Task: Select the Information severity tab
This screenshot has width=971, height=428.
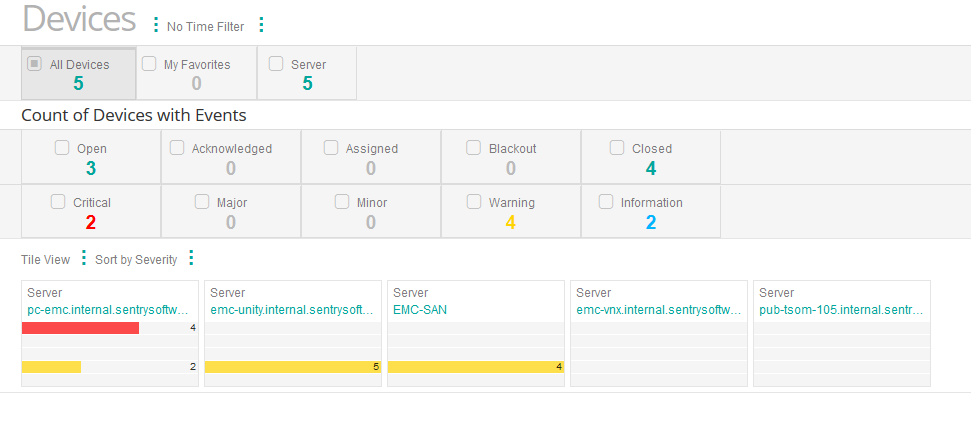Action: tap(650, 212)
